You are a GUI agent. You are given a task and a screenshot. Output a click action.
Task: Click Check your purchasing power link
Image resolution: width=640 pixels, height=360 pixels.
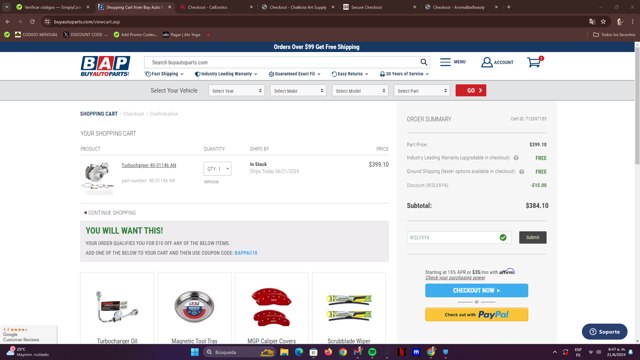(x=455, y=278)
